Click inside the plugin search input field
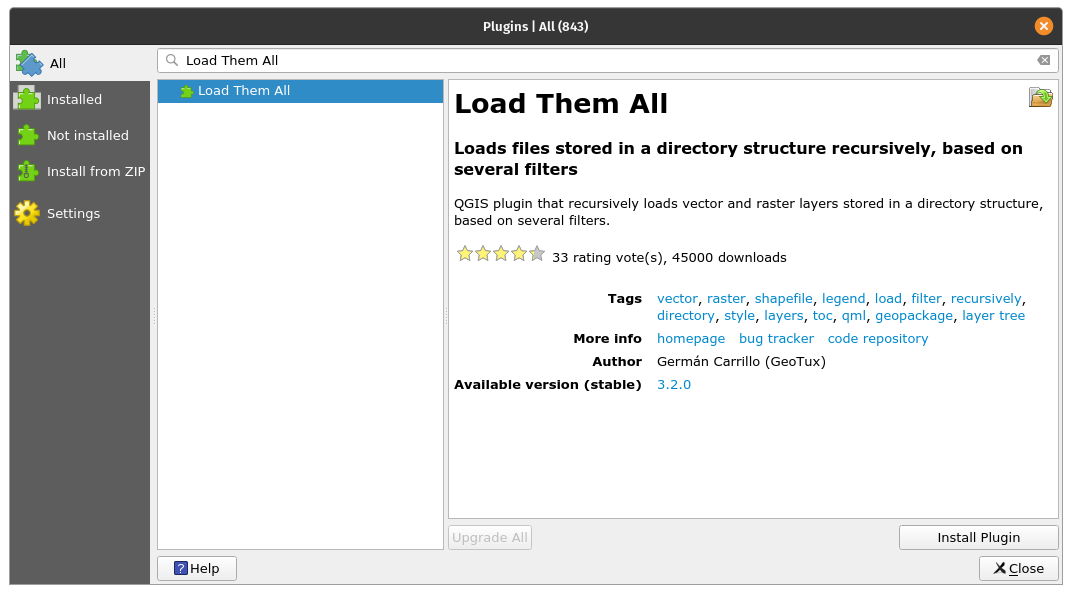The image size is (1072, 594). tap(600, 61)
